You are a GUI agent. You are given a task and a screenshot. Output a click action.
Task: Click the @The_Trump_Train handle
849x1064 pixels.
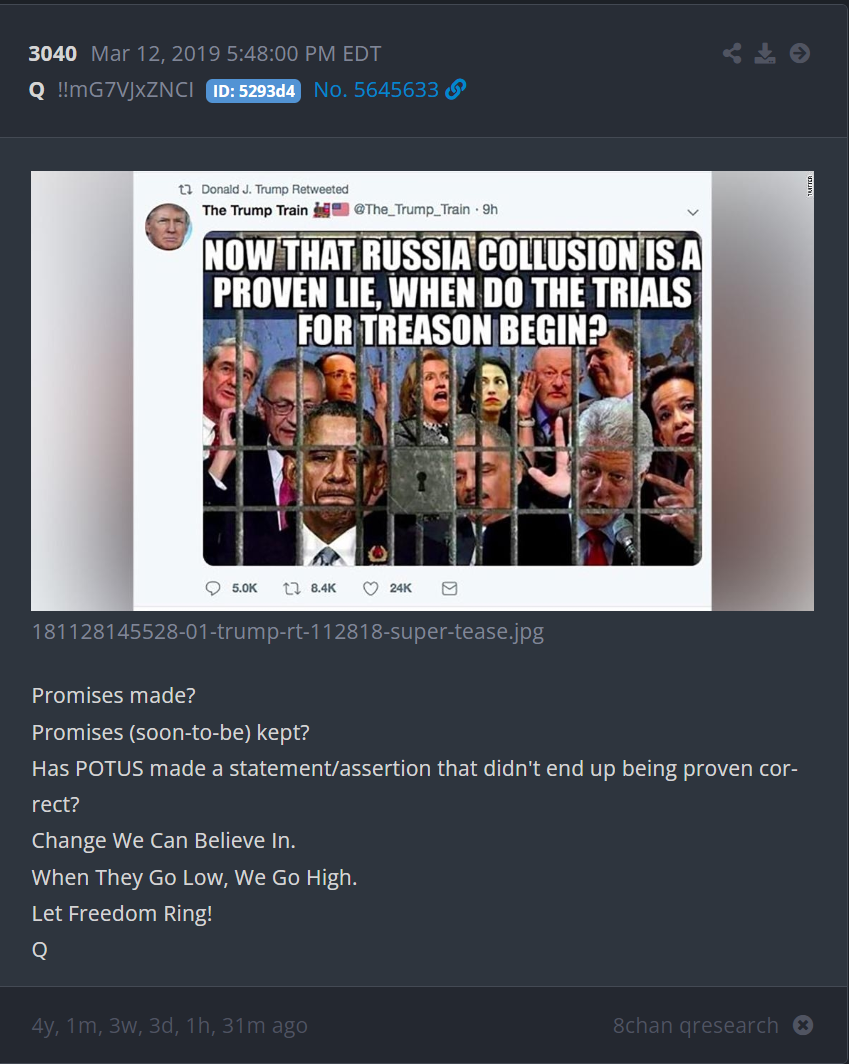[x=411, y=210]
